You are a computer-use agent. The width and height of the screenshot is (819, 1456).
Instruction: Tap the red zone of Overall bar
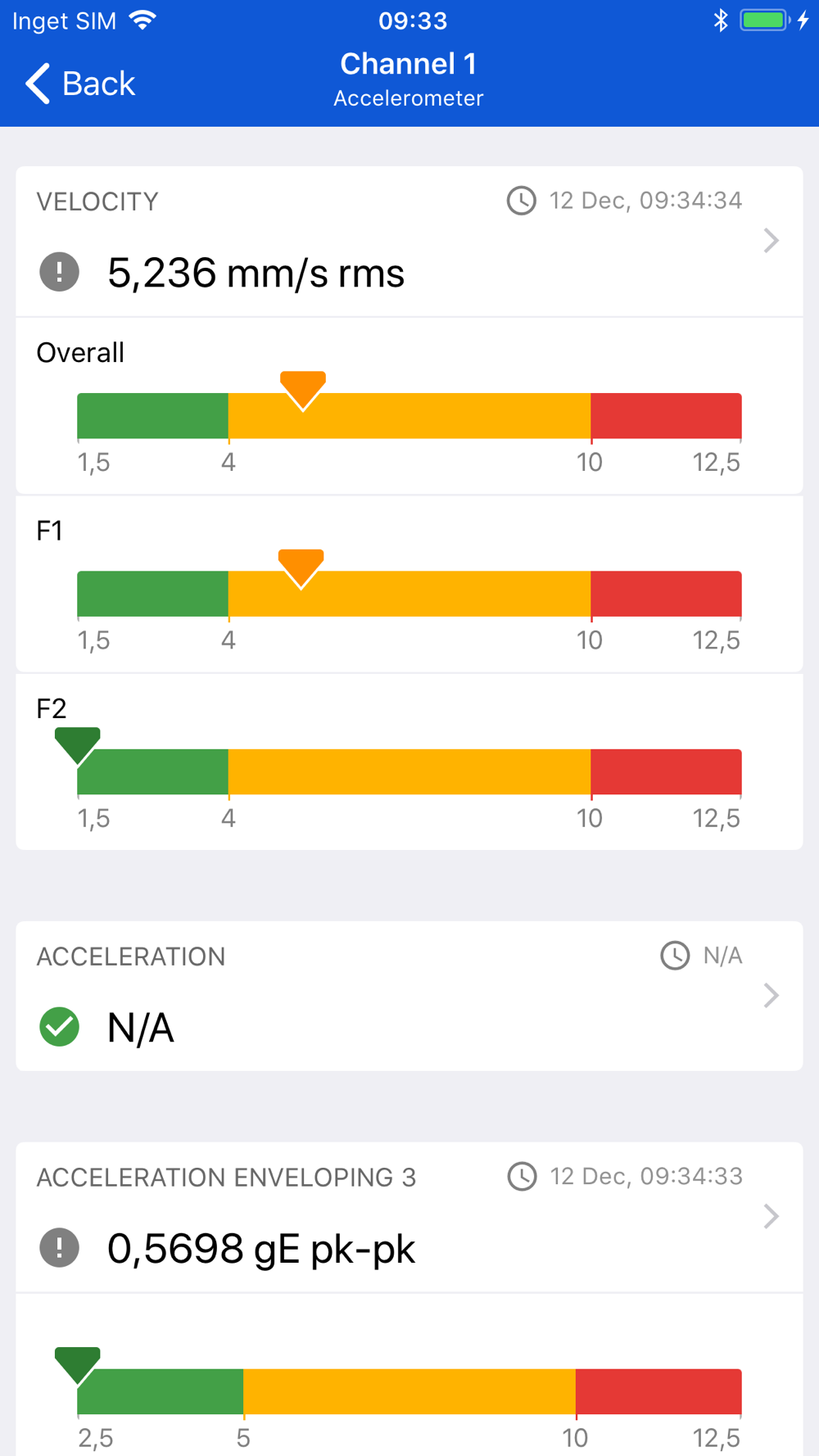point(666,416)
